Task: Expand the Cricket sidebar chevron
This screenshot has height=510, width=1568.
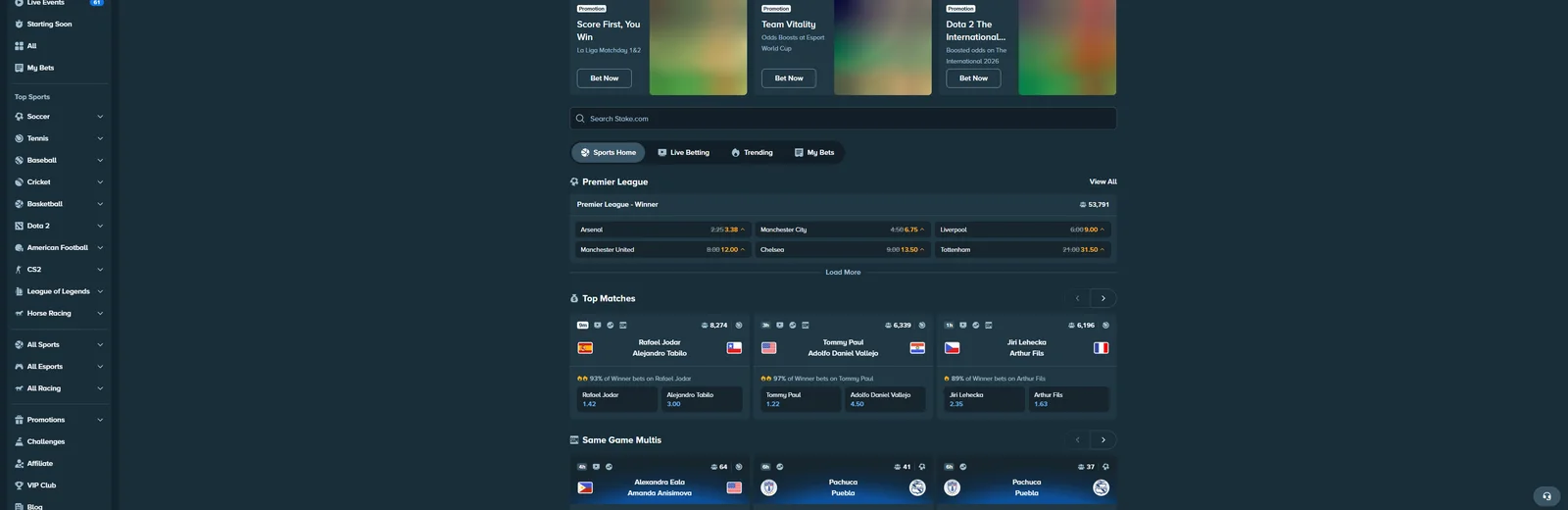Action: 100,182
